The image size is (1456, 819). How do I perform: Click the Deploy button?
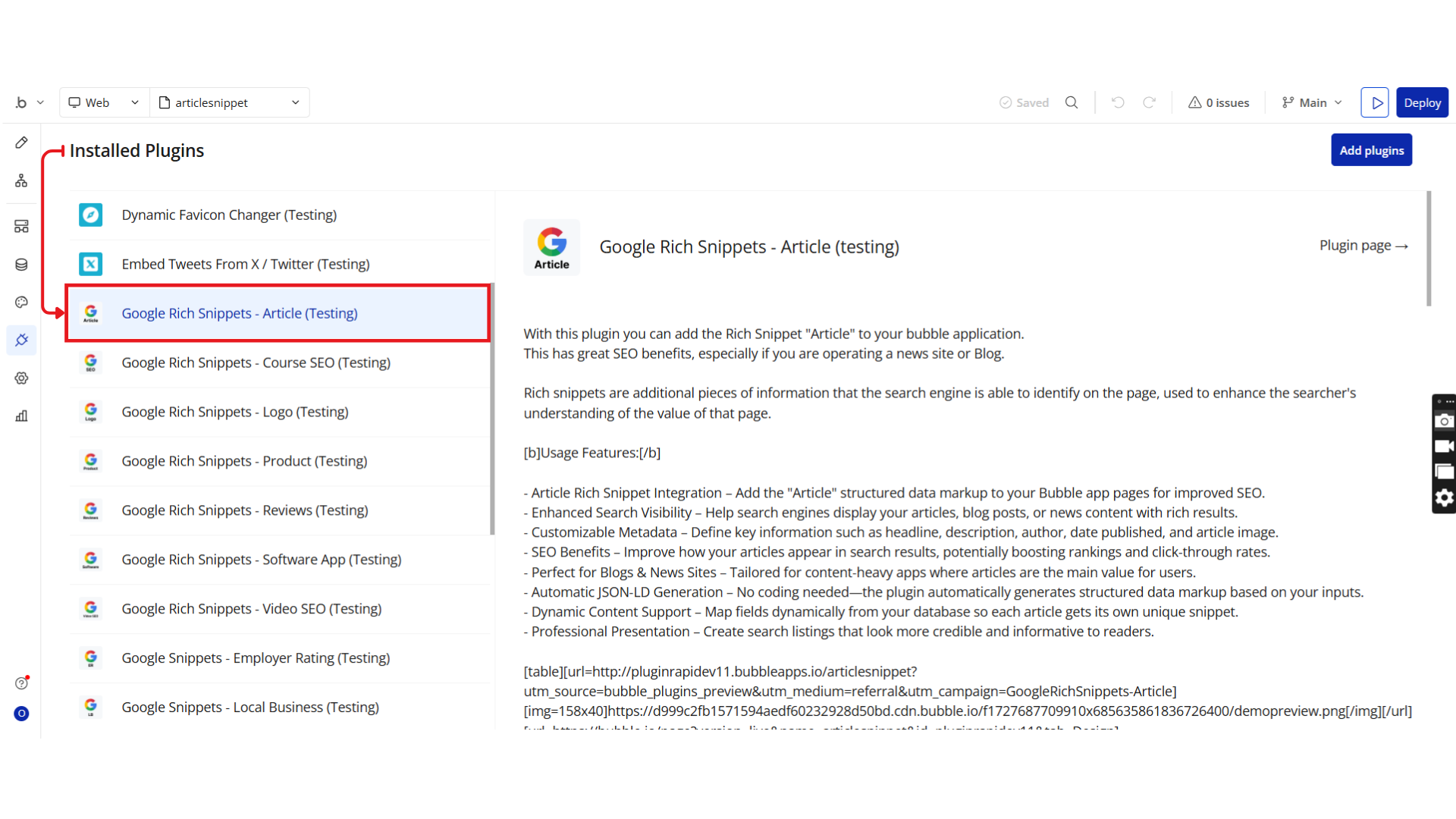(x=1422, y=102)
